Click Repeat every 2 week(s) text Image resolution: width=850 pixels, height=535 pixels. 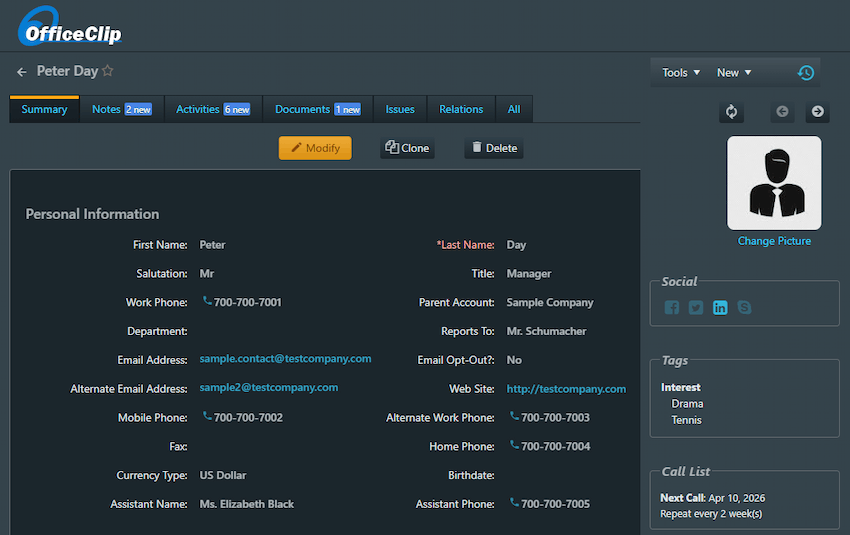tap(711, 514)
